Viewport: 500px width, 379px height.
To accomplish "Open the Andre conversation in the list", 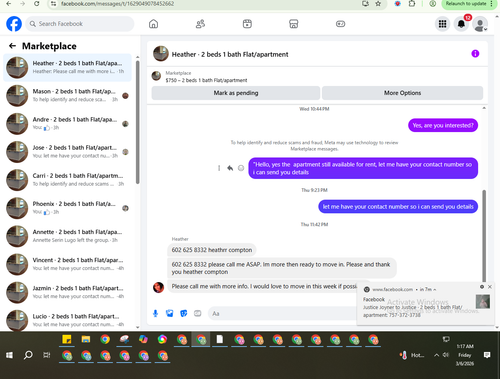I will pyautogui.click(x=68, y=124).
